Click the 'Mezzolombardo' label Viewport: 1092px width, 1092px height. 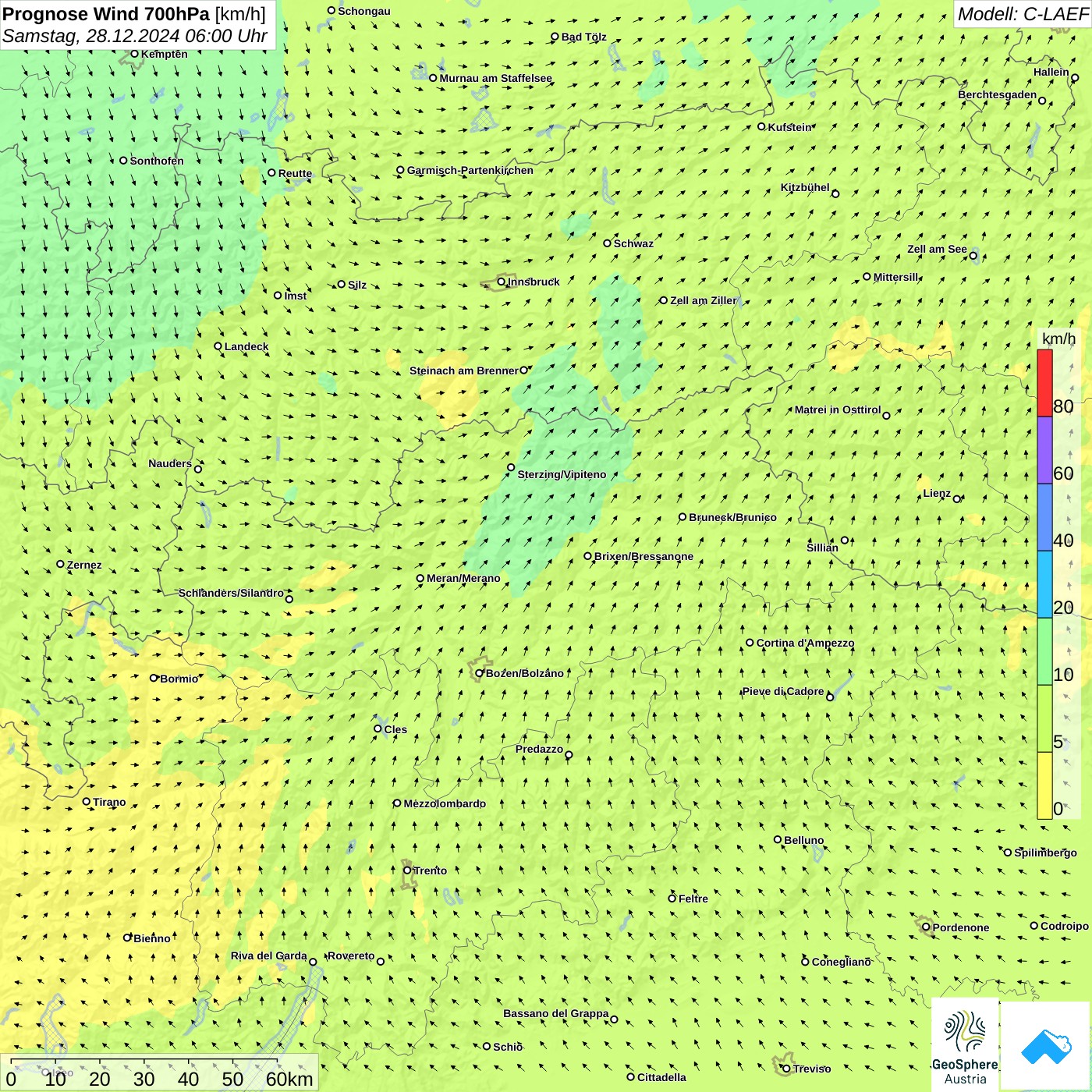coord(445,803)
